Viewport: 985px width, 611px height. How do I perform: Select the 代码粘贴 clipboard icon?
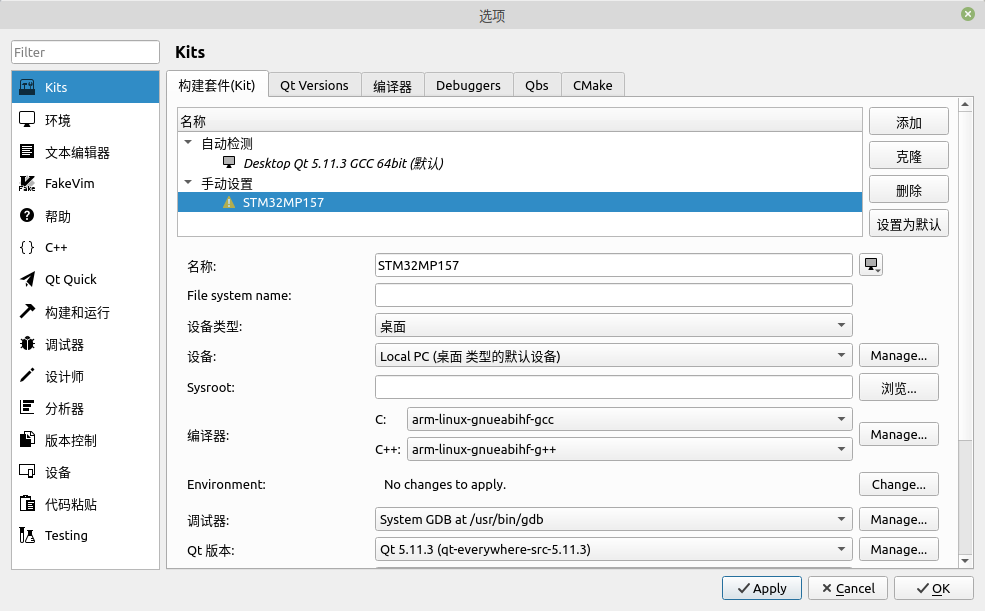click(27, 504)
